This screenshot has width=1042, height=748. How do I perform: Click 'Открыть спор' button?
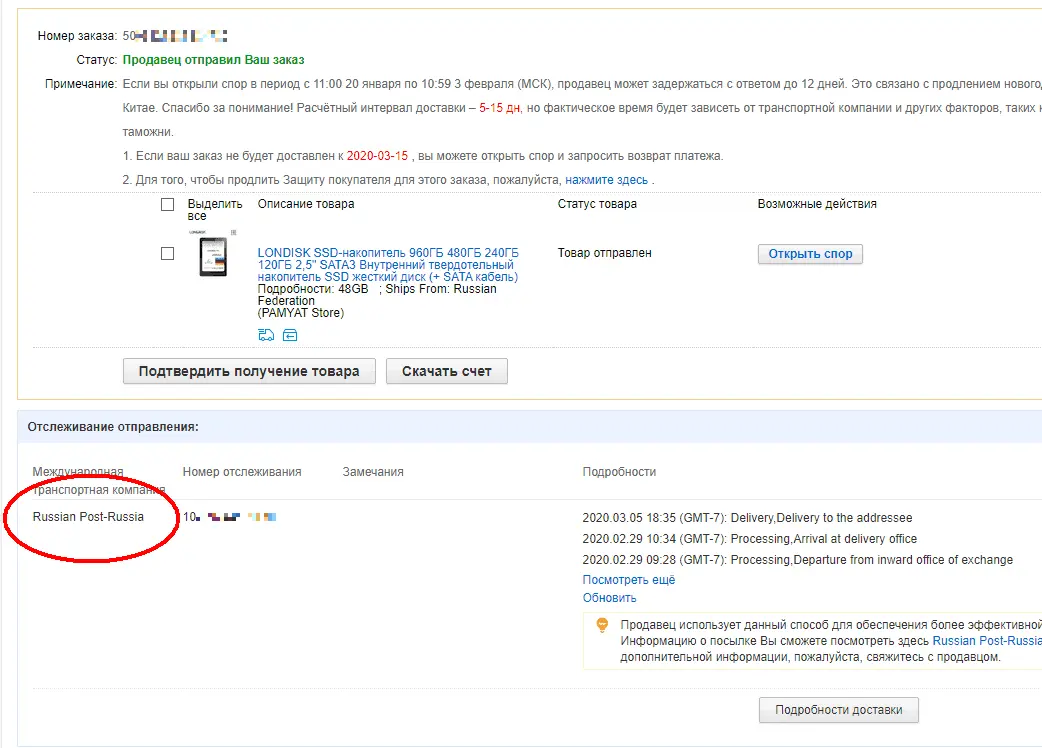click(810, 254)
